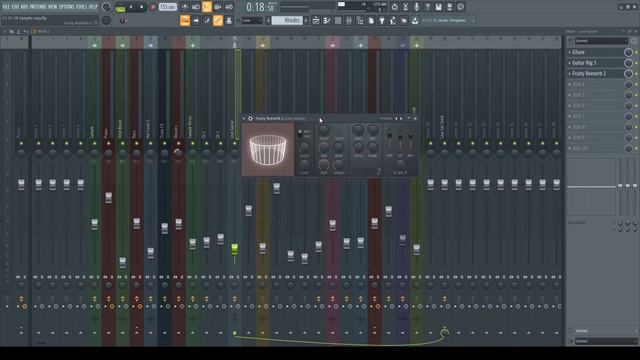Open Guitar Rig 5 slot options arrow
The height and width of the screenshot is (360, 640).
coord(570,63)
